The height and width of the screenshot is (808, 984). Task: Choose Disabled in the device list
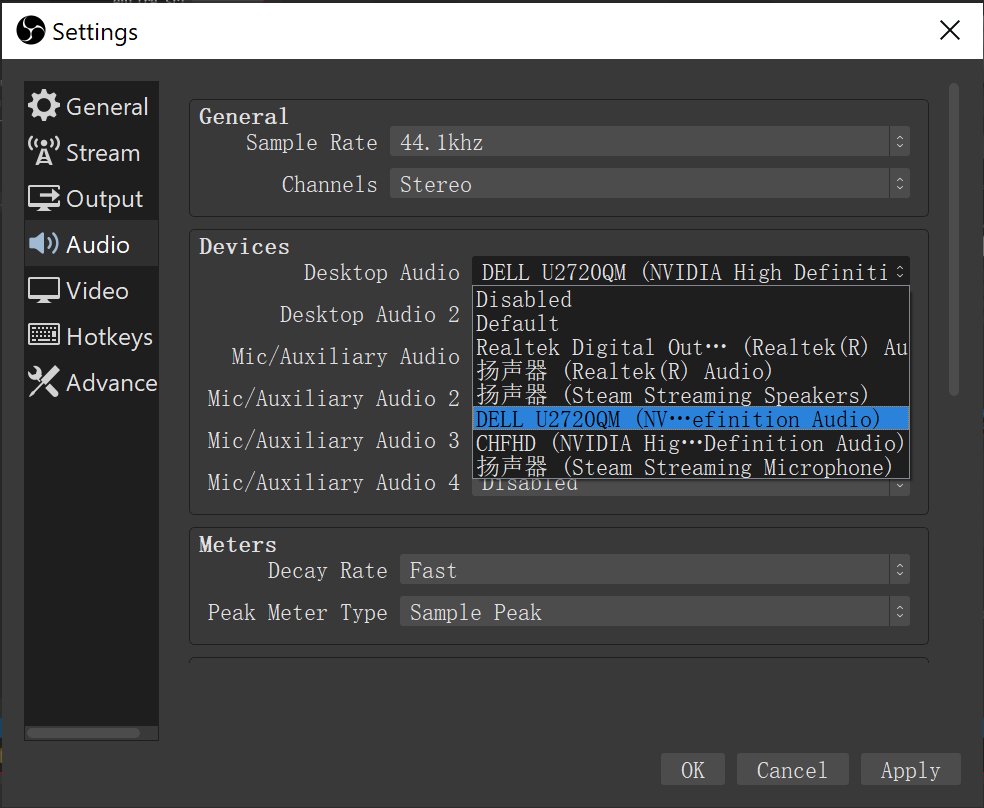(x=690, y=299)
